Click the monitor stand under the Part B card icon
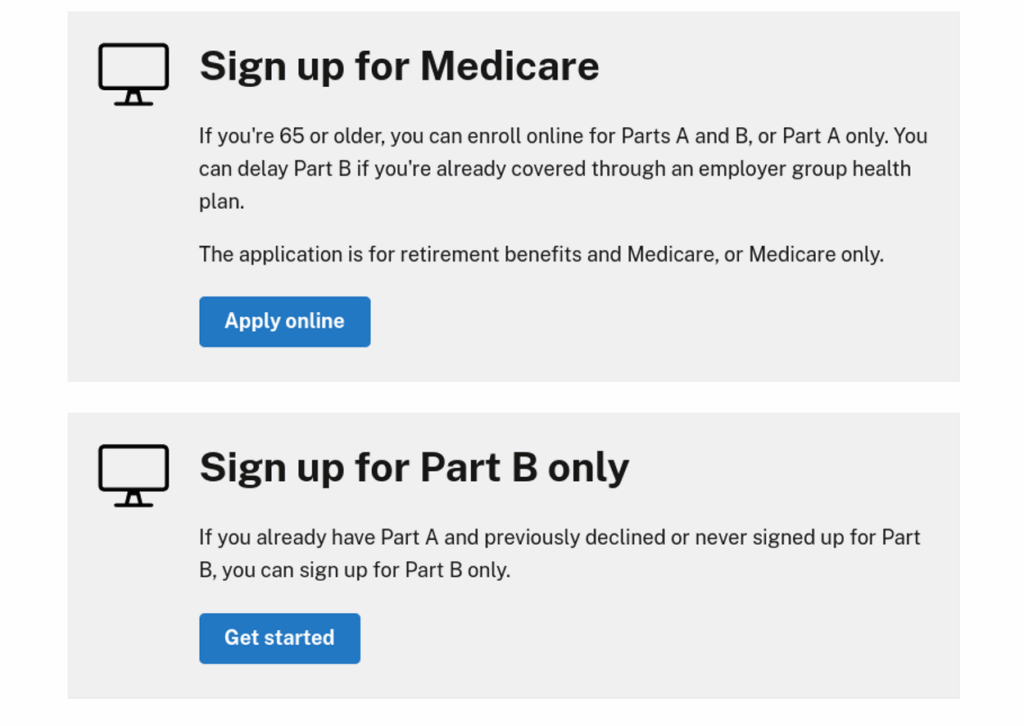The image size is (1024, 726). (132, 499)
